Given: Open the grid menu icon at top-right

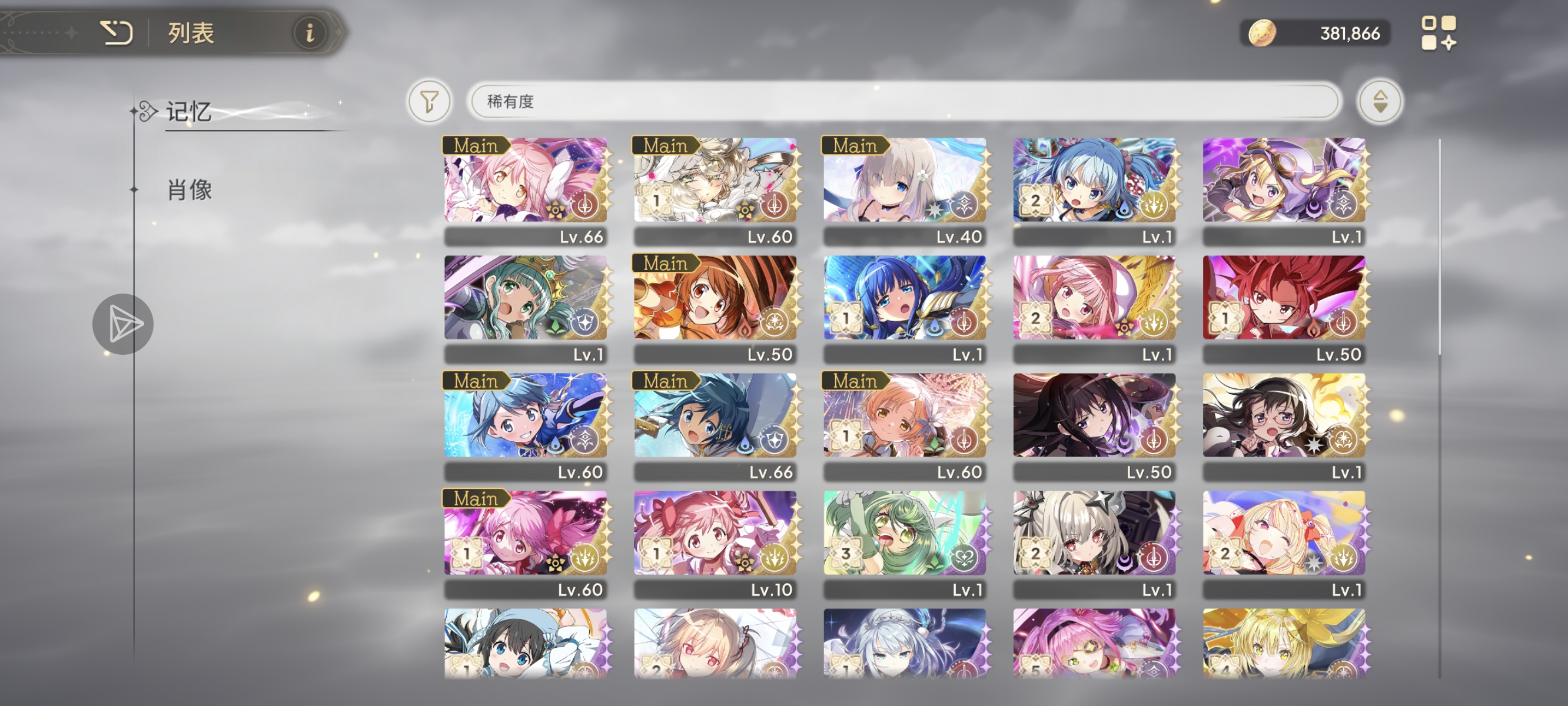Looking at the screenshot, I should click(x=1439, y=33).
